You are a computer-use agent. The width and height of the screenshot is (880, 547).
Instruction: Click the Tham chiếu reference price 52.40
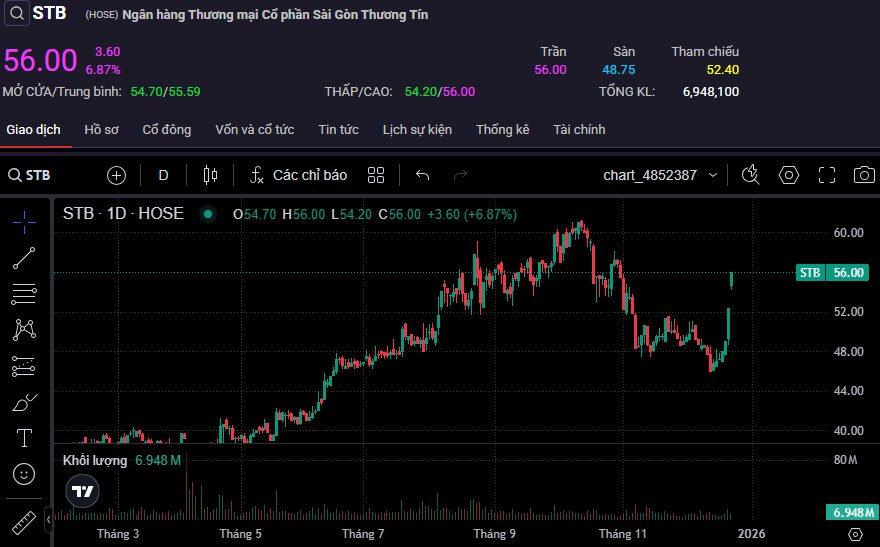pyautogui.click(x=723, y=70)
